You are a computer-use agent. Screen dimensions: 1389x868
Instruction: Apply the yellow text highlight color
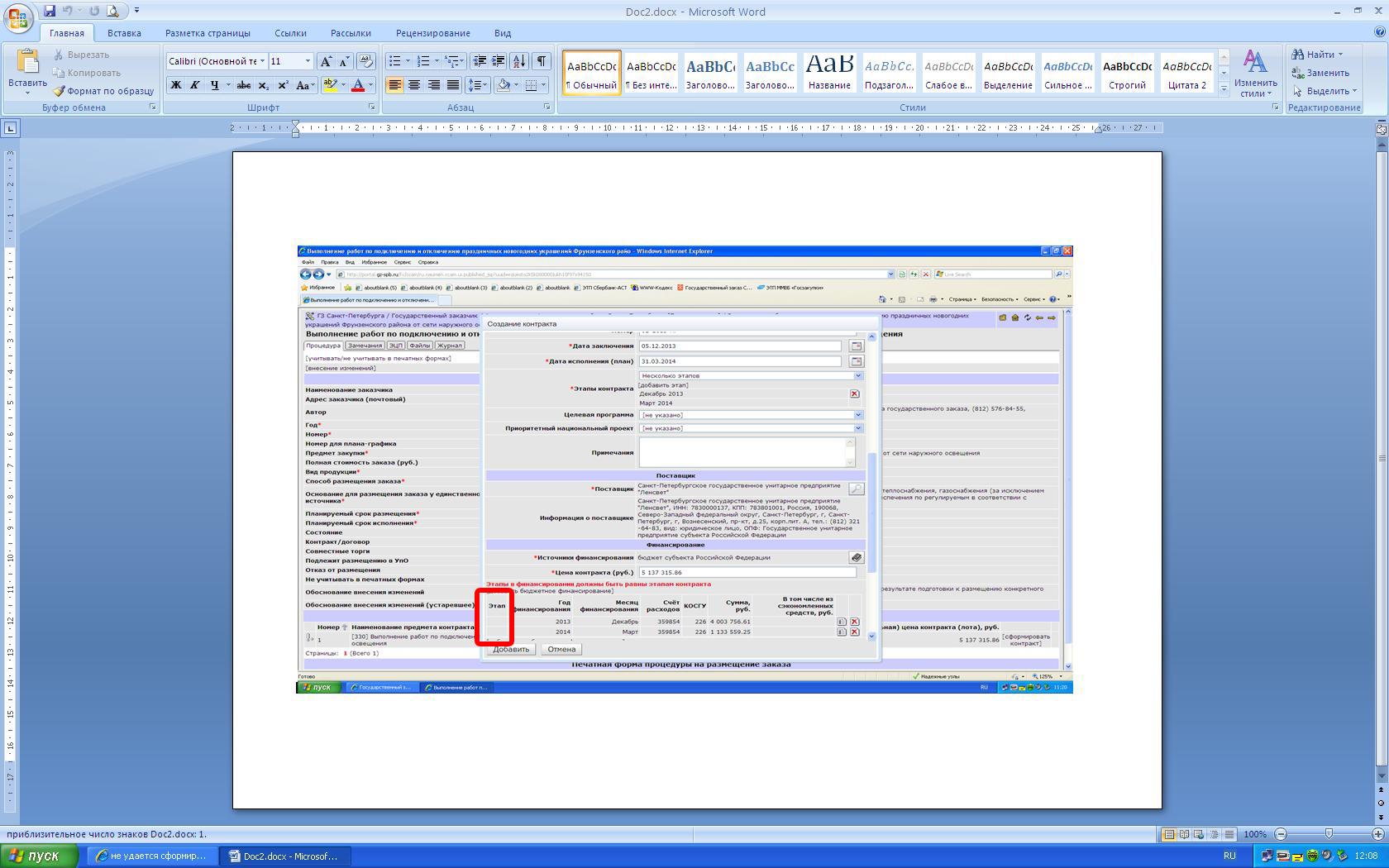point(329,85)
